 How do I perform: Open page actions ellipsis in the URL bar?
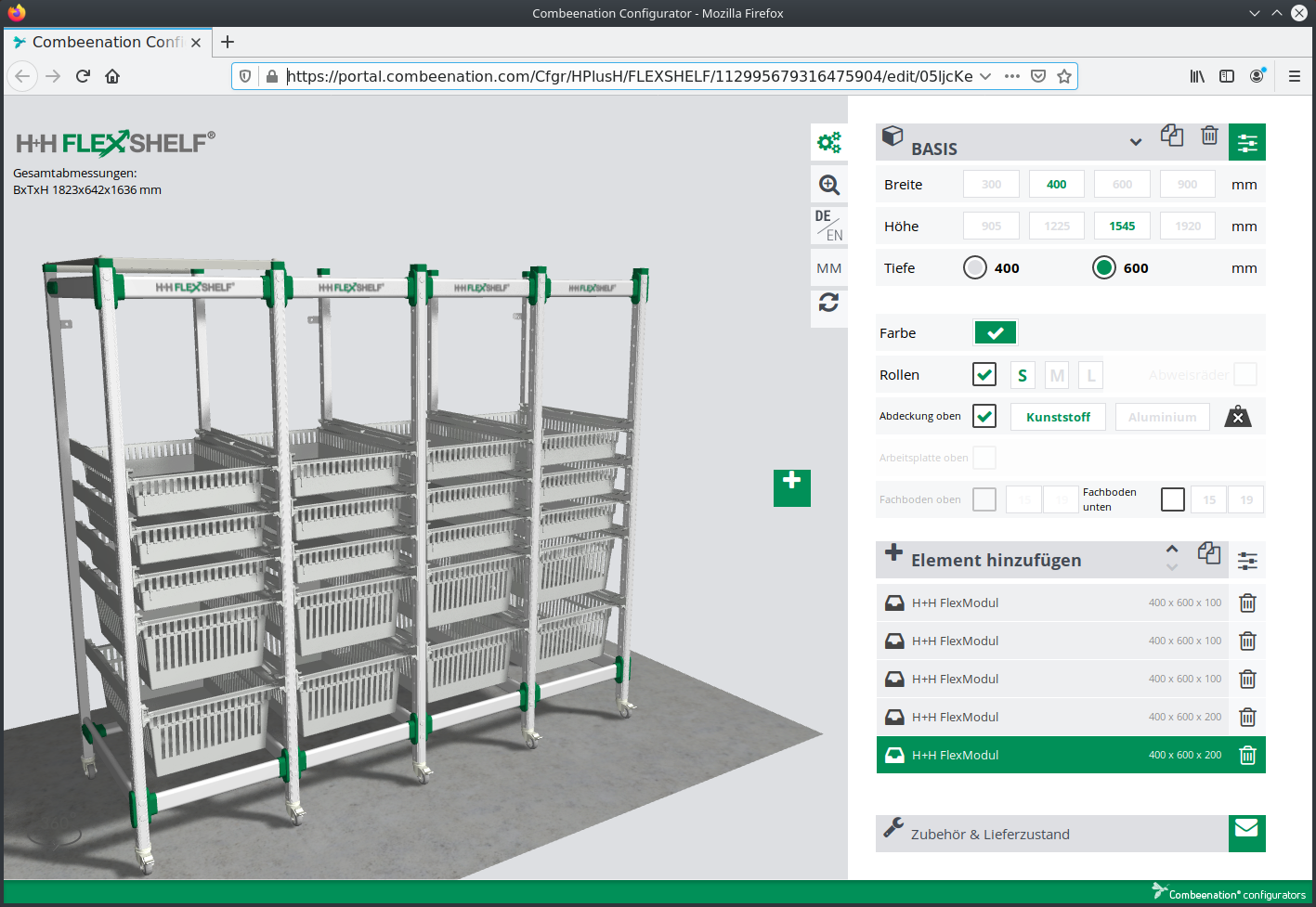click(x=1012, y=76)
